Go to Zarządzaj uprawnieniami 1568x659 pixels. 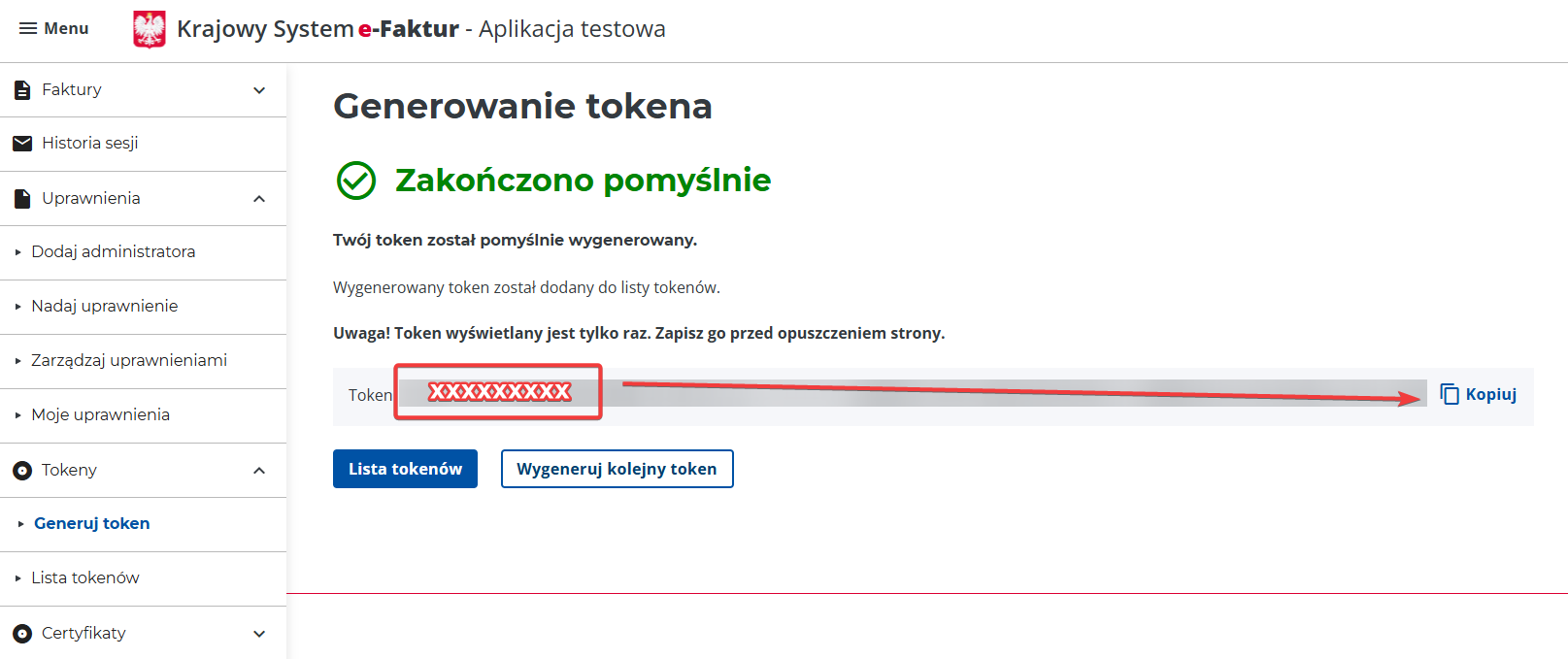(x=128, y=360)
